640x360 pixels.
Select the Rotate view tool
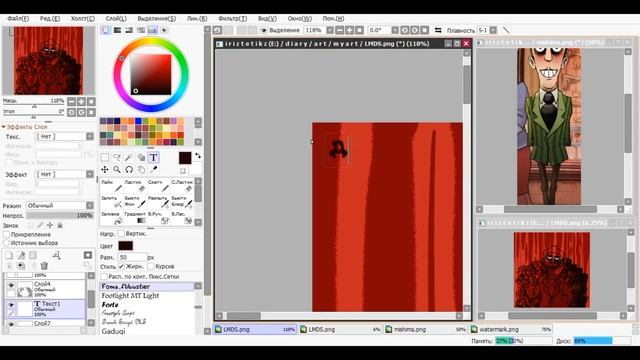pos(129,169)
